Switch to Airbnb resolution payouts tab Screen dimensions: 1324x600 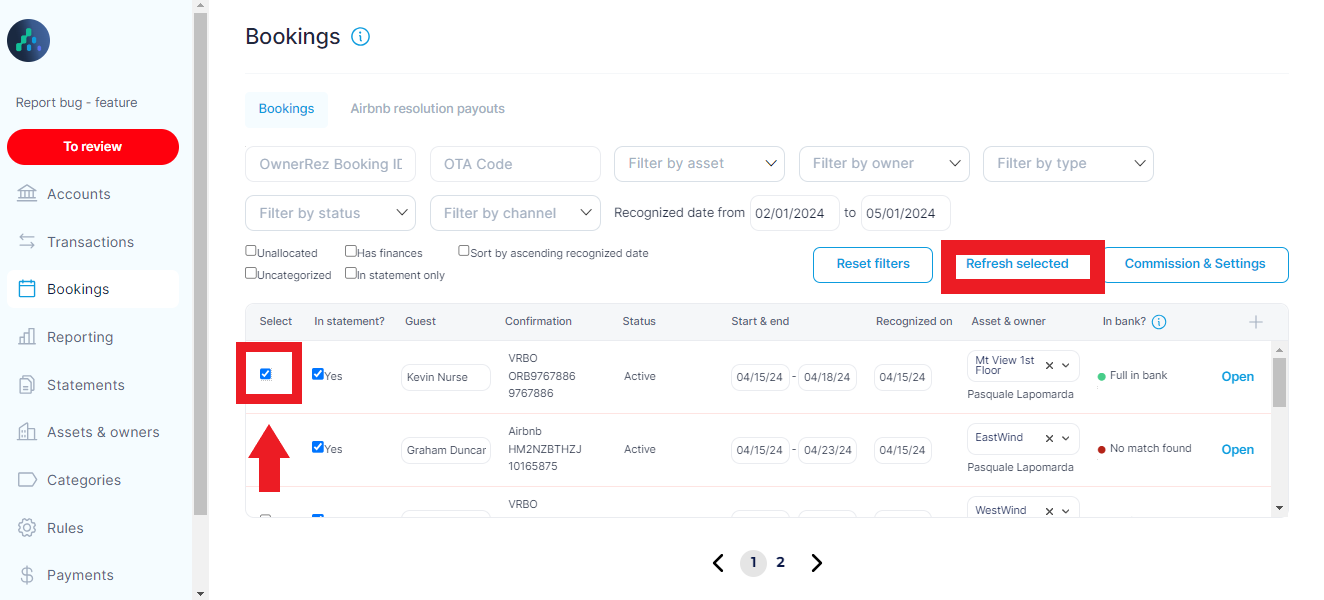point(427,109)
